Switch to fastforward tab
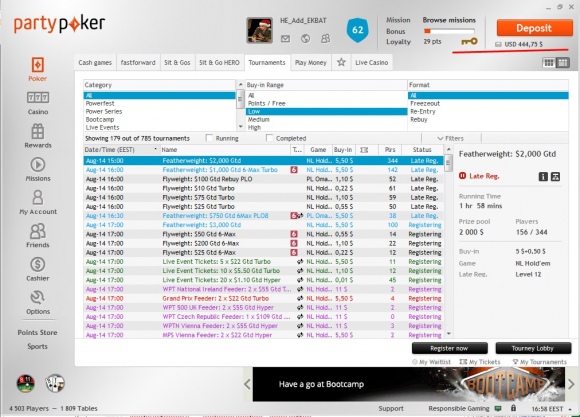Image resolution: width=580 pixels, height=417 pixels. 138,62
